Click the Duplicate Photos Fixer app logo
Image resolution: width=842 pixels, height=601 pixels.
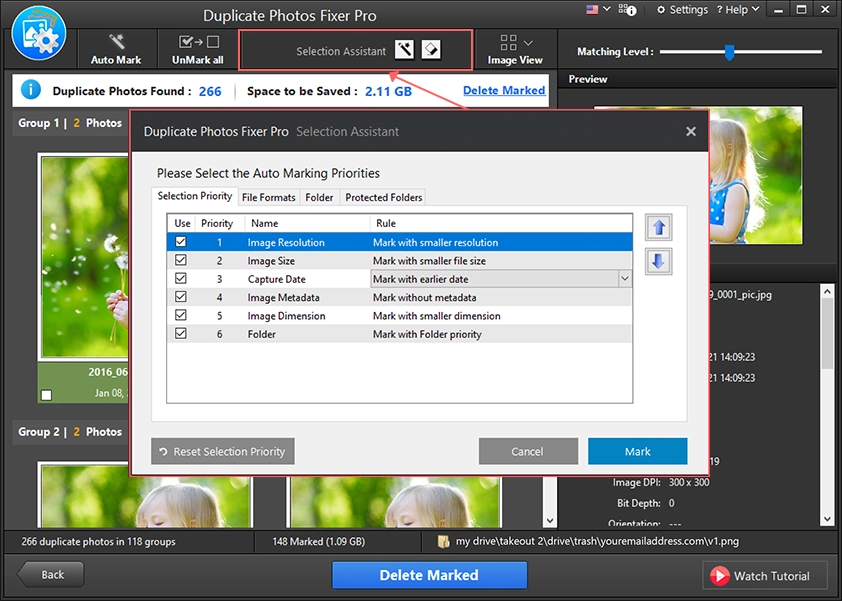point(39,34)
